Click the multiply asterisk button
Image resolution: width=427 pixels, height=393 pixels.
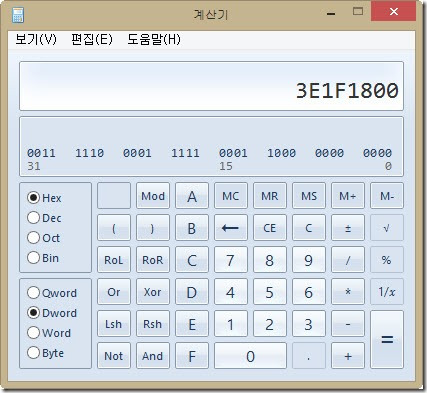[348, 292]
